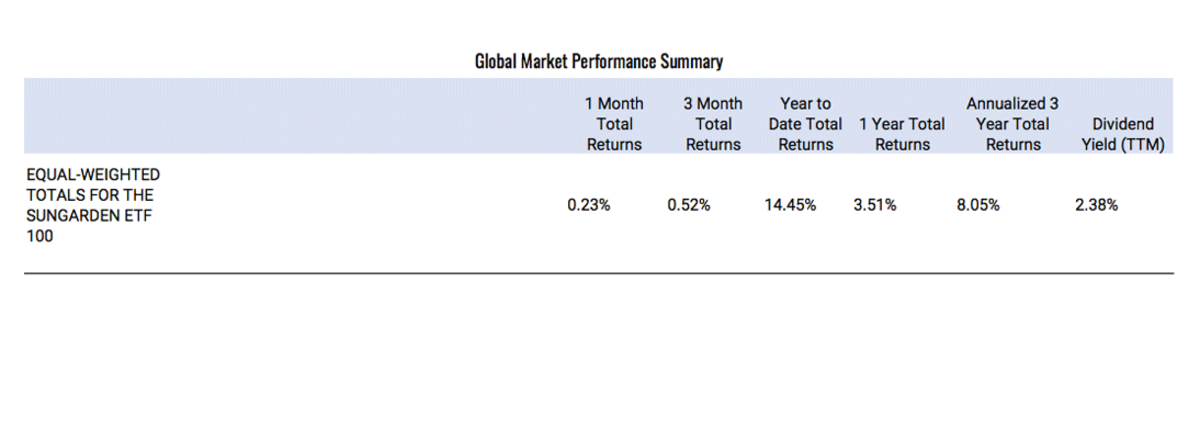1200x439 pixels.
Task: Click the 0.23% one-month return value
Action: pyautogui.click(x=588, y=206)
